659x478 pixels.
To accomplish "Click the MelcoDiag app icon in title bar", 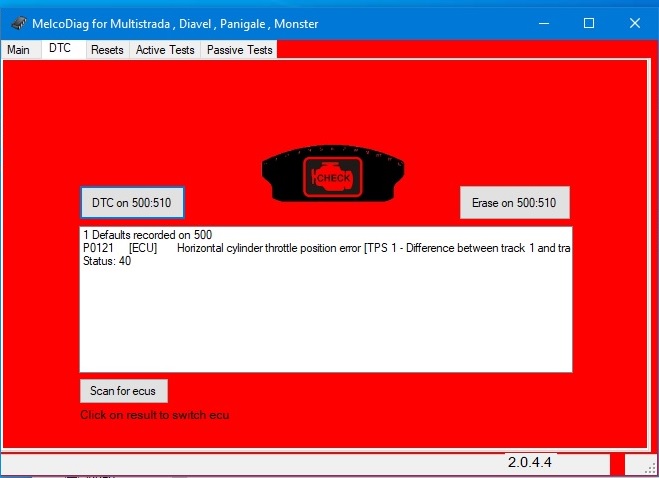I will (x=18, y=22).
